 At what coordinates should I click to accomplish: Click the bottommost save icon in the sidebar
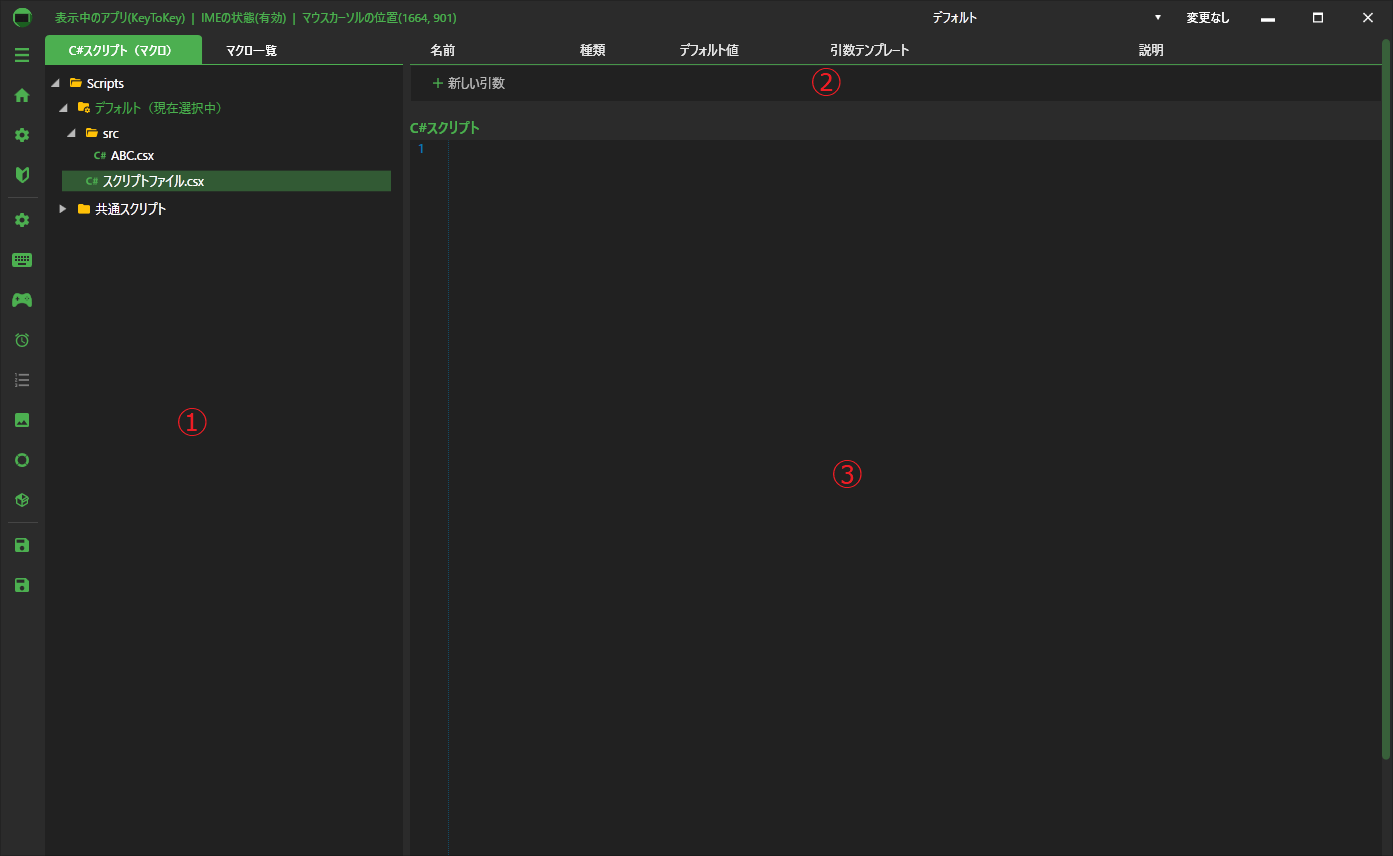pyautogui.click(x=22, y=585)
